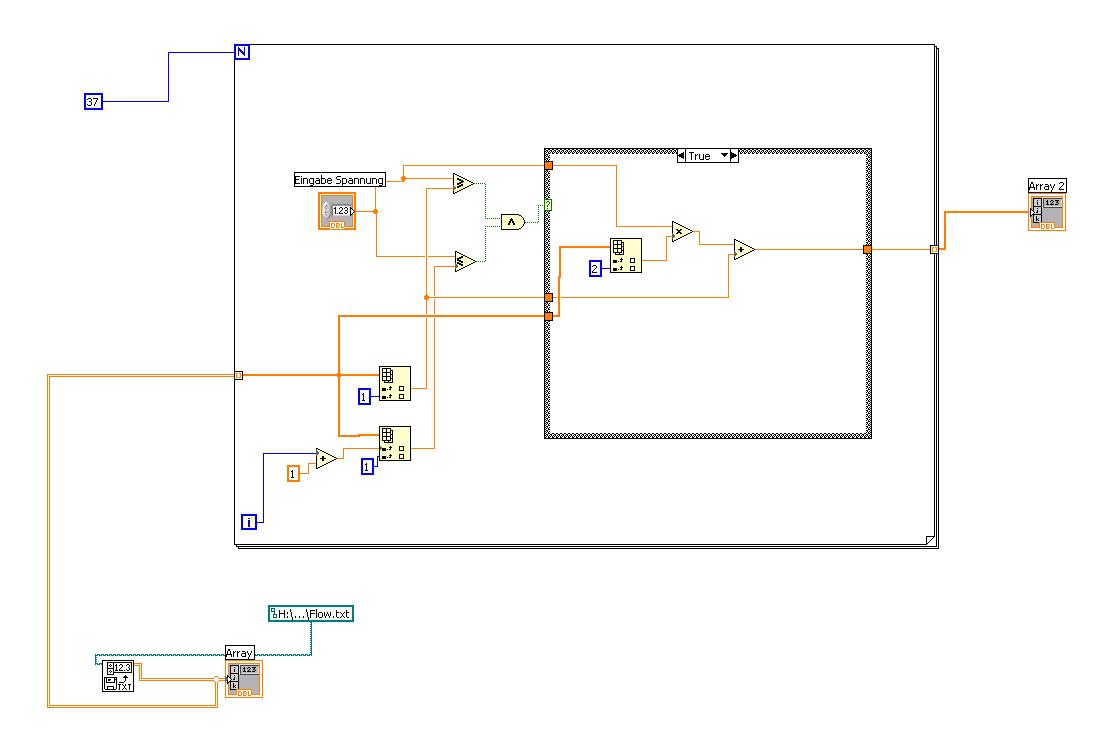Select the upper Index Array node with index 1
The image size is (1099, 737).
point(395,383)
